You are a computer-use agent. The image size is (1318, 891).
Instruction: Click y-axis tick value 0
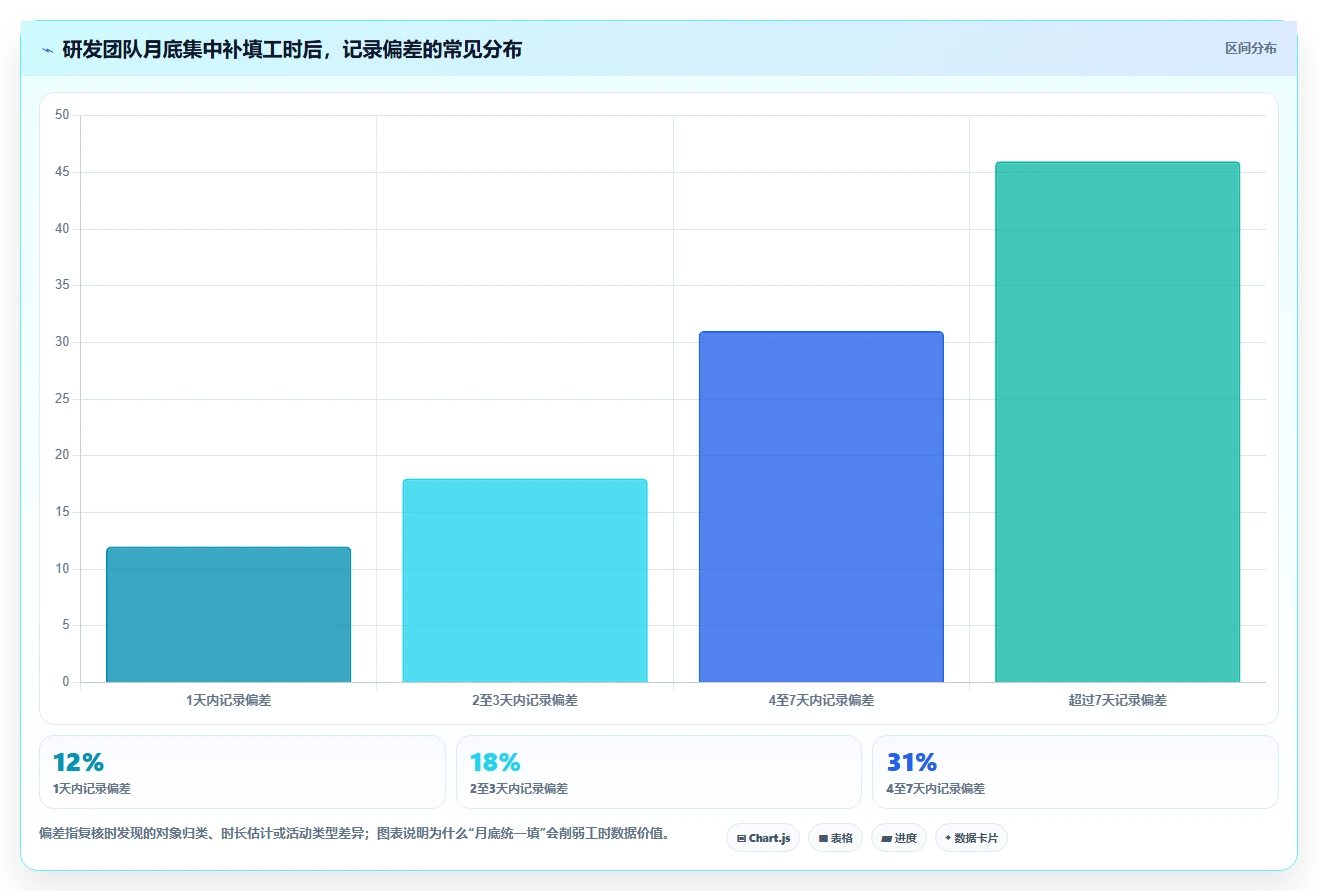point(66,682)
